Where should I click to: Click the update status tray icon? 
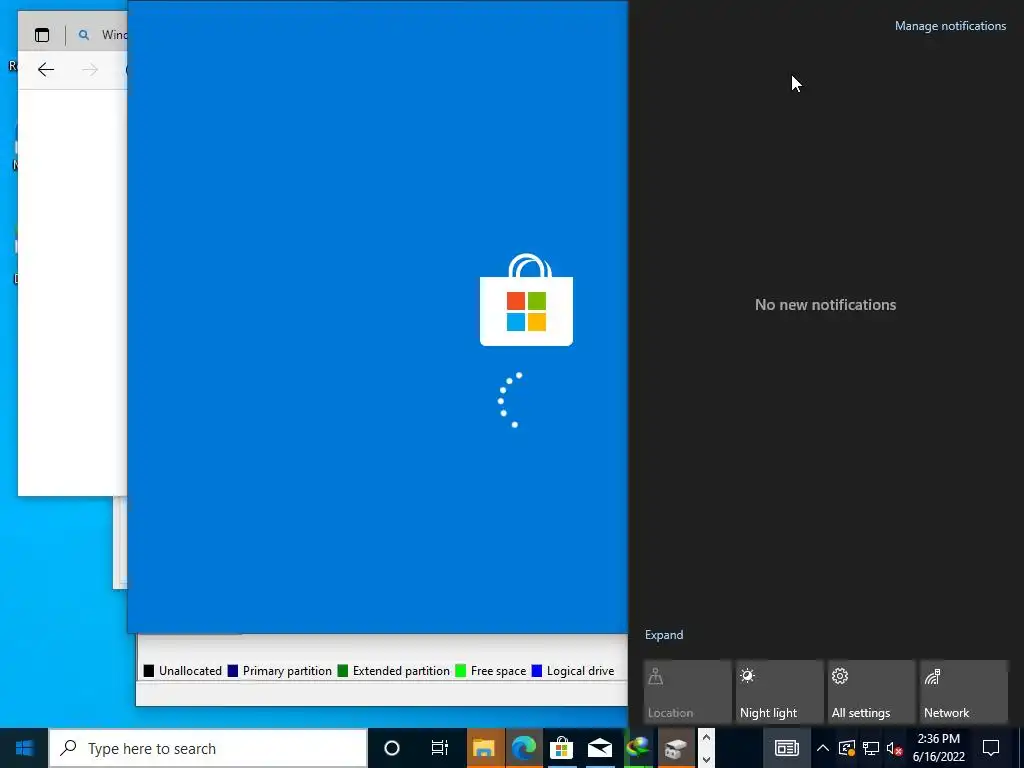(x=846, y=748)
